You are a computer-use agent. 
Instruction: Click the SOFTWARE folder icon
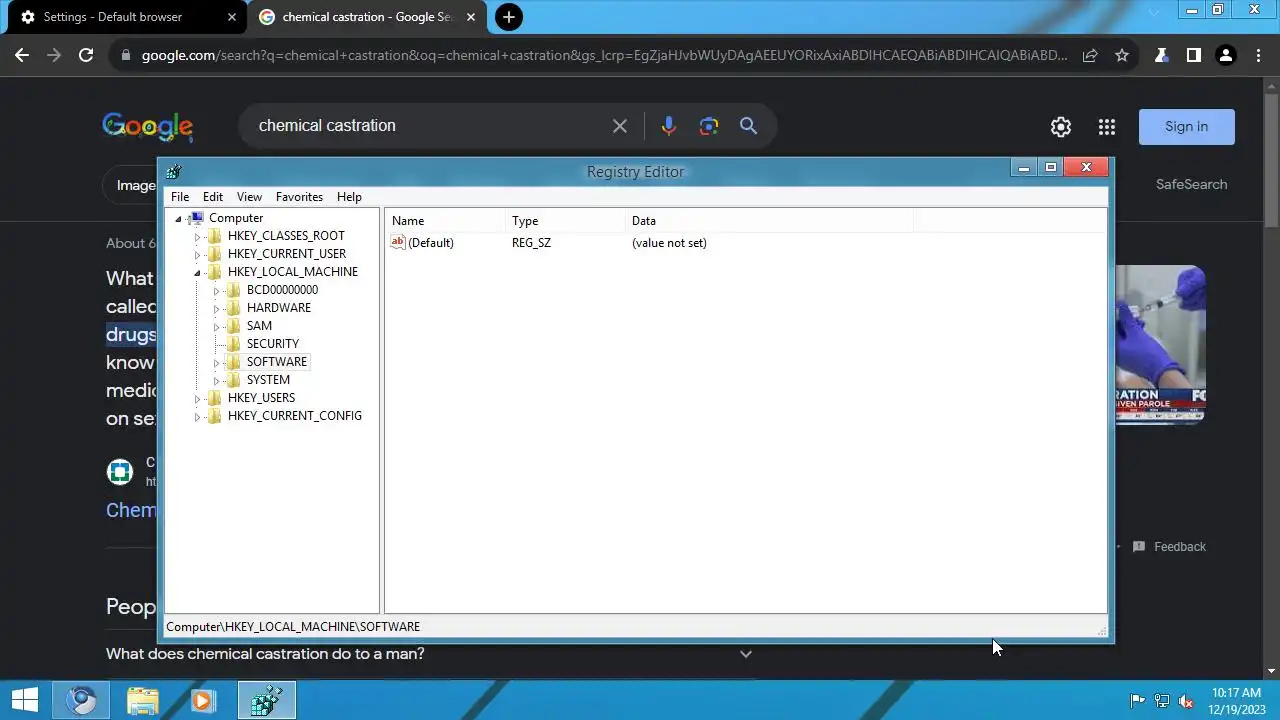[233, 362]
